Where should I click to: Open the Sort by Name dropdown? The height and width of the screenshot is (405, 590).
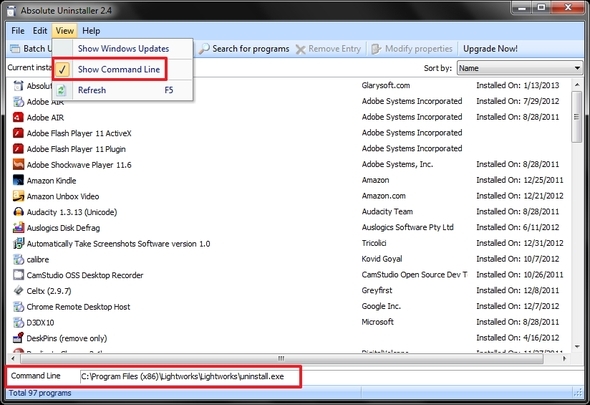[519, 68]
